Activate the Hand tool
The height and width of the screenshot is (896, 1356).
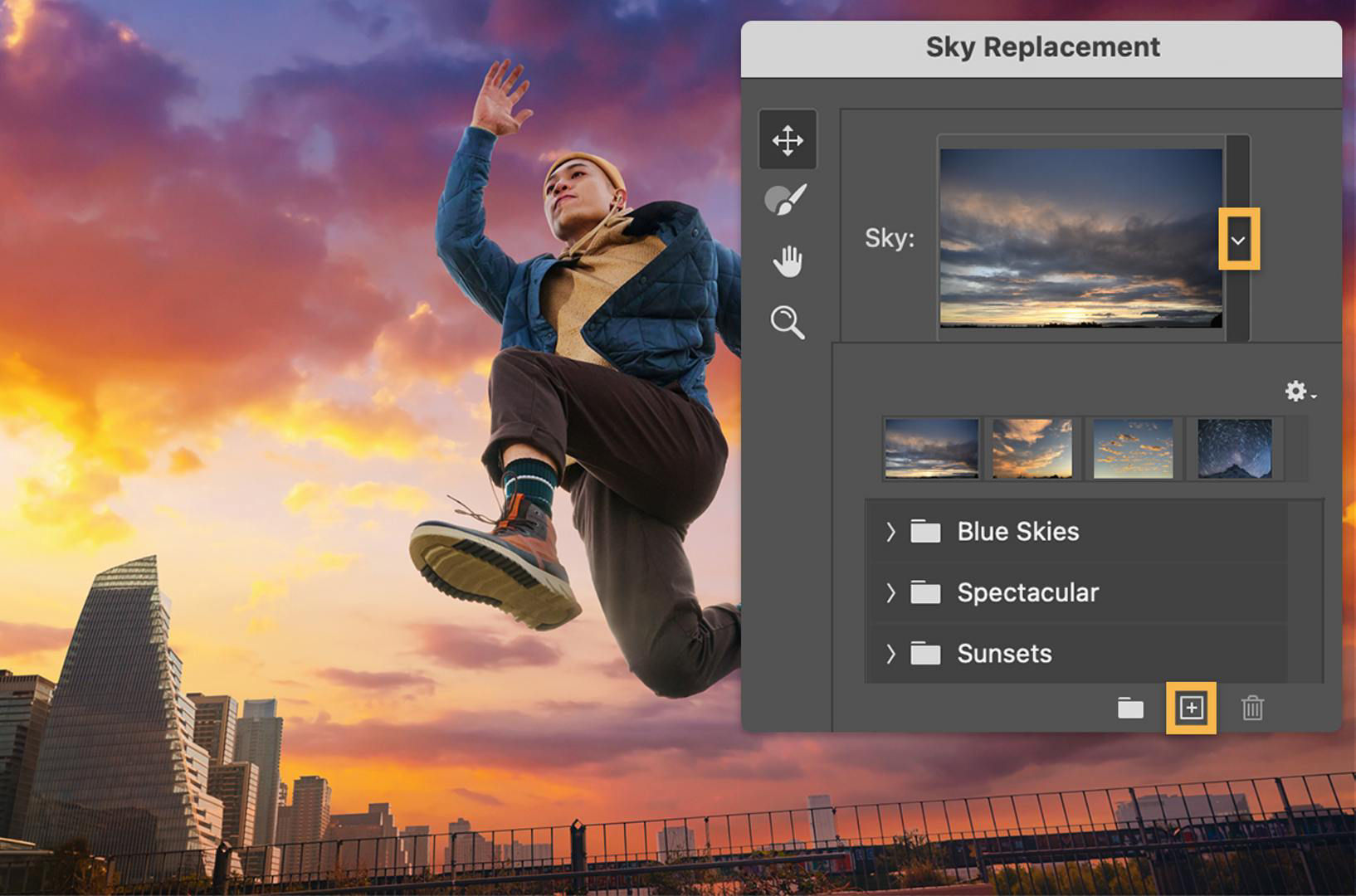tap(787, 260)
